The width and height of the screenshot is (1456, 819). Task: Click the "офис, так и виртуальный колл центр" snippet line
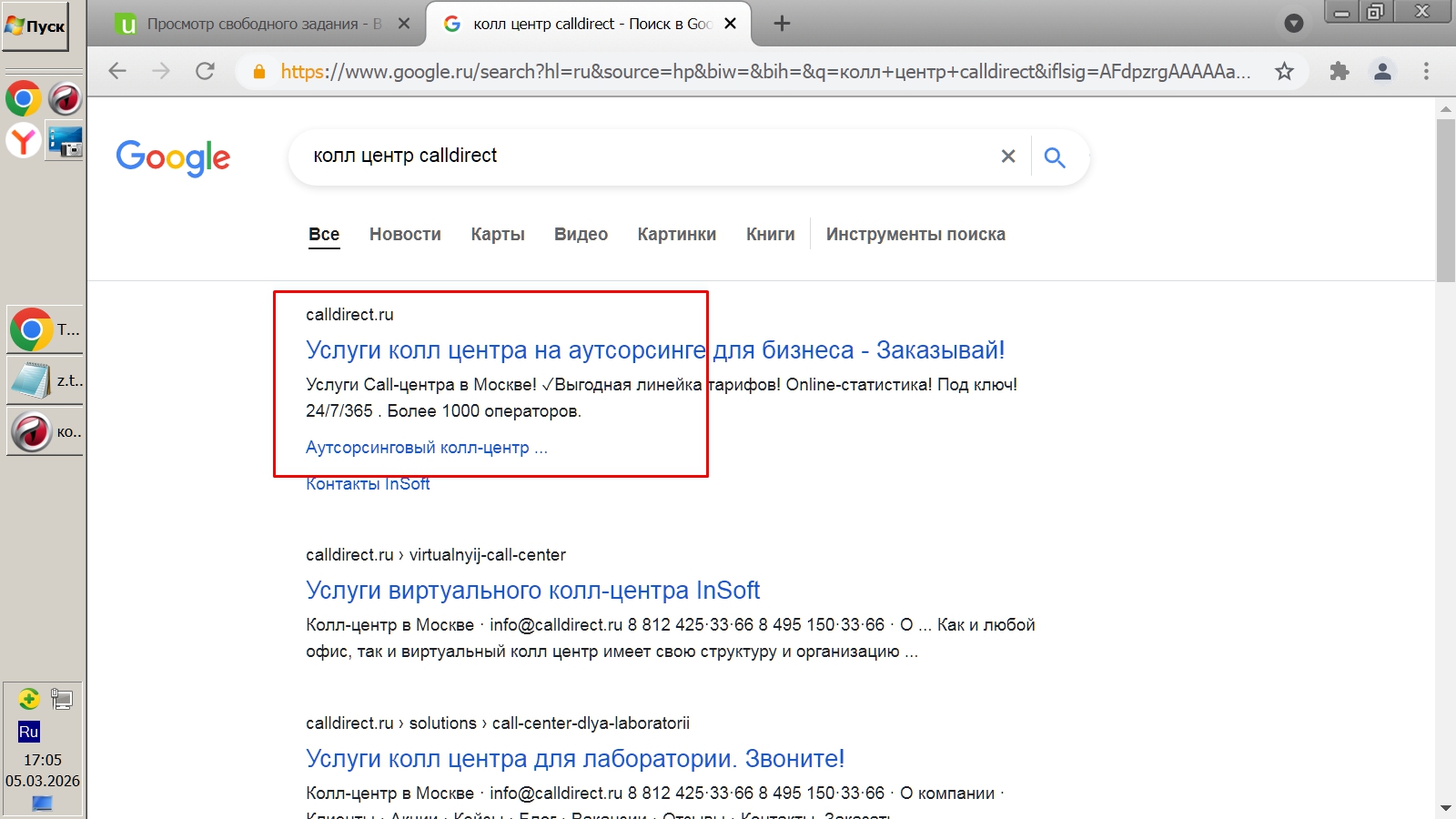coord(612,652)
